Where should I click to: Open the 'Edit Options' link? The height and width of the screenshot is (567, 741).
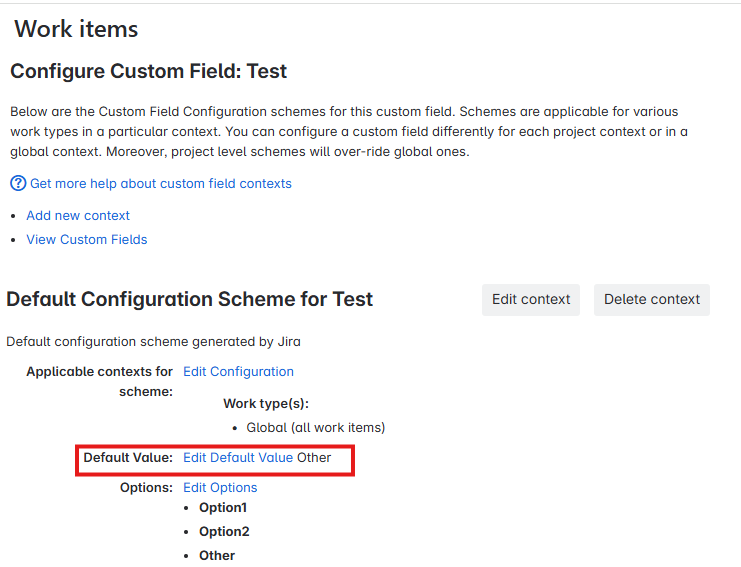coord(220,488)
